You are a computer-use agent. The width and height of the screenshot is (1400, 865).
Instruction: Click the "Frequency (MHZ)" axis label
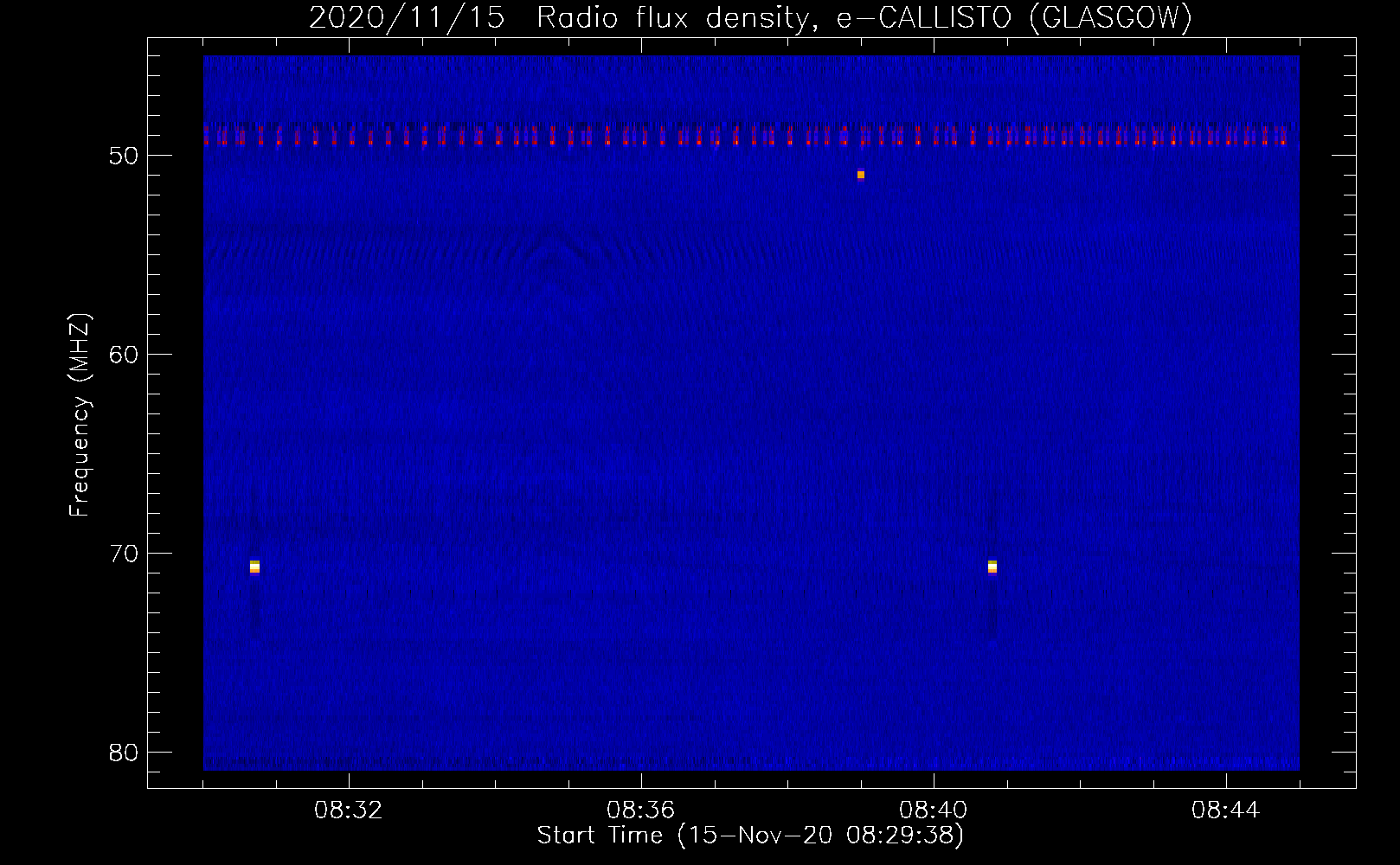coord(80,415)
